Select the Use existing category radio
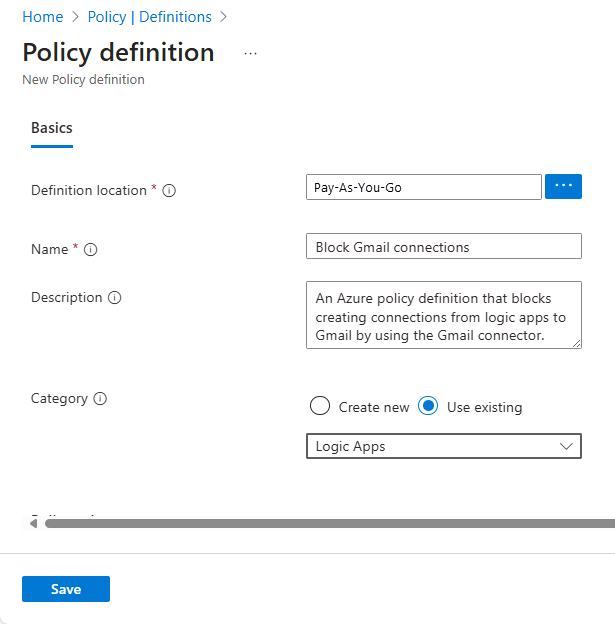The width and height of the screenshot is (615, 624). click(429, 406)
